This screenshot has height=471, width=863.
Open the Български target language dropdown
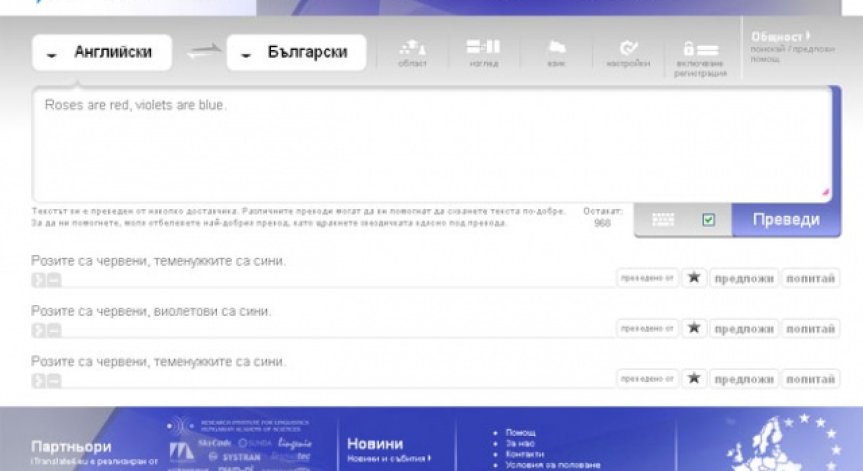click(297, 52)
